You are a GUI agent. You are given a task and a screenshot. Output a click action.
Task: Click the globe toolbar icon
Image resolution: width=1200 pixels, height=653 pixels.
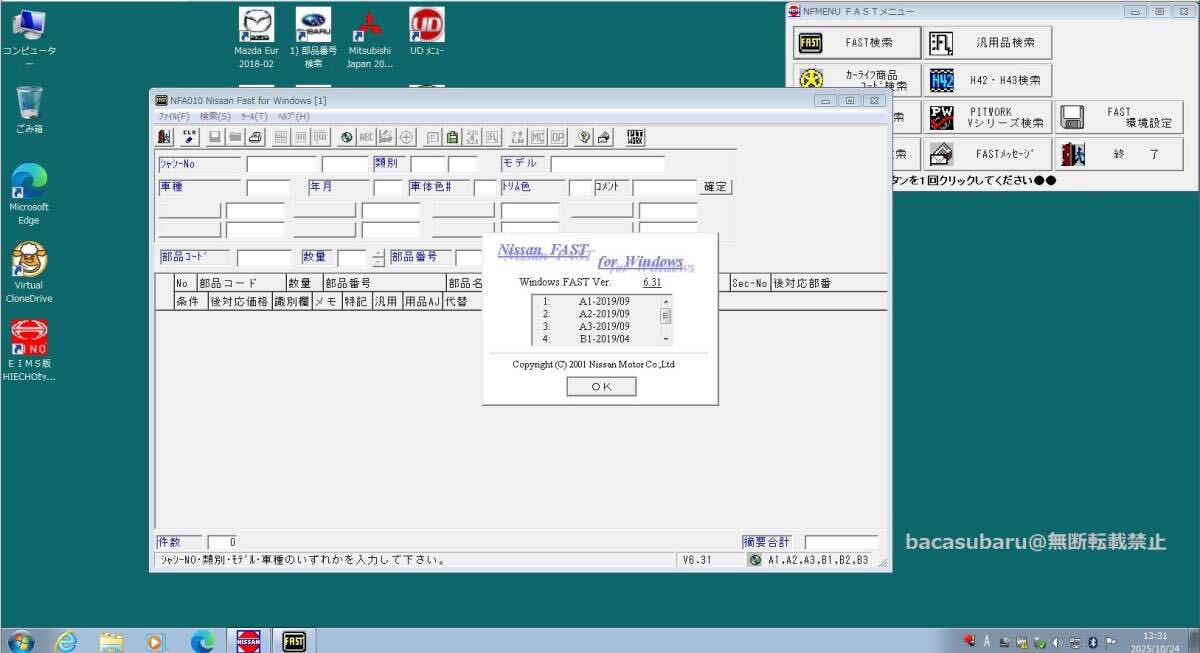(x=345, y=137)
